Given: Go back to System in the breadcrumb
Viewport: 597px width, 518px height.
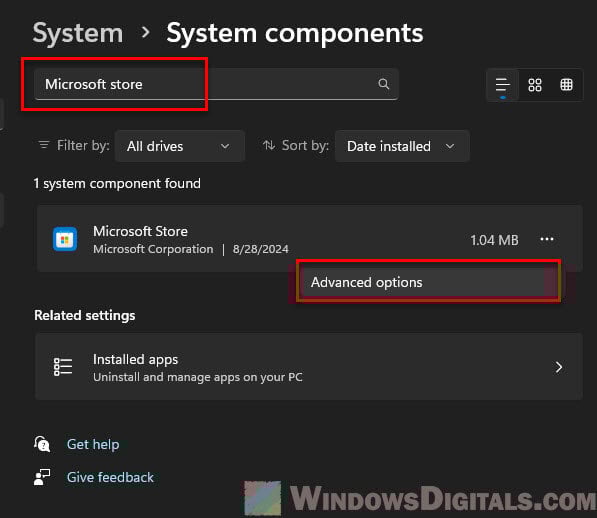Looking at the screenshot, I should (x=78, y=33).
